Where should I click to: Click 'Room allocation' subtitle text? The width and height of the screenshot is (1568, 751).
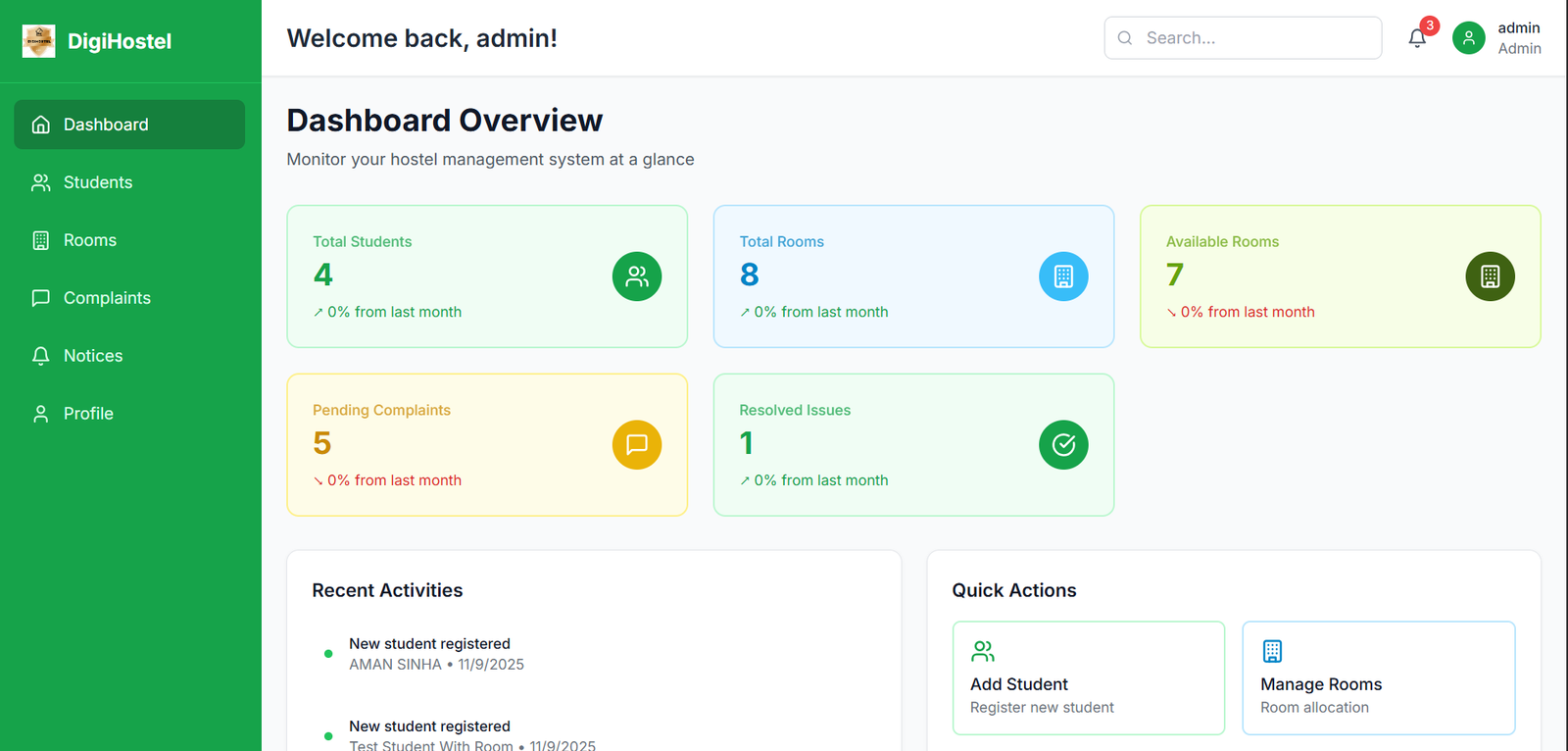click(x=1314, y=708)
